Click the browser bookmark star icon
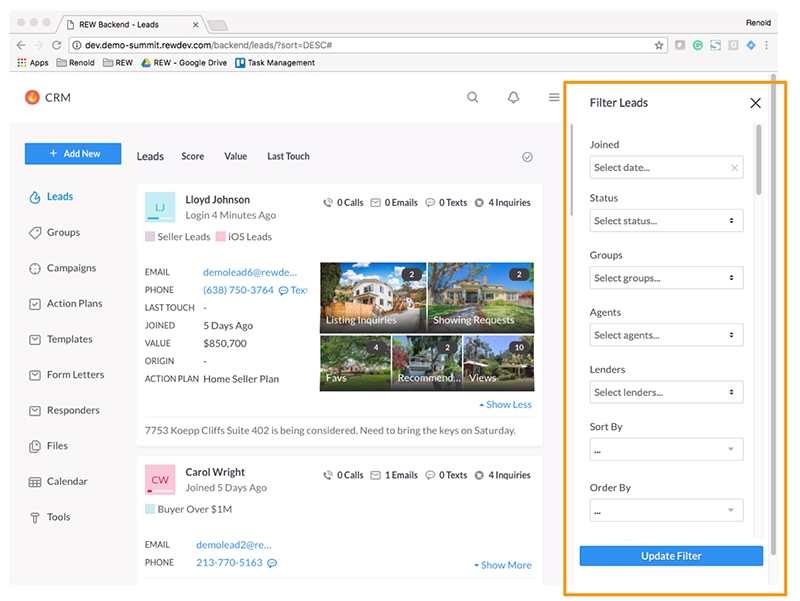Screen dimensions: 800x601 pos(659,45)
